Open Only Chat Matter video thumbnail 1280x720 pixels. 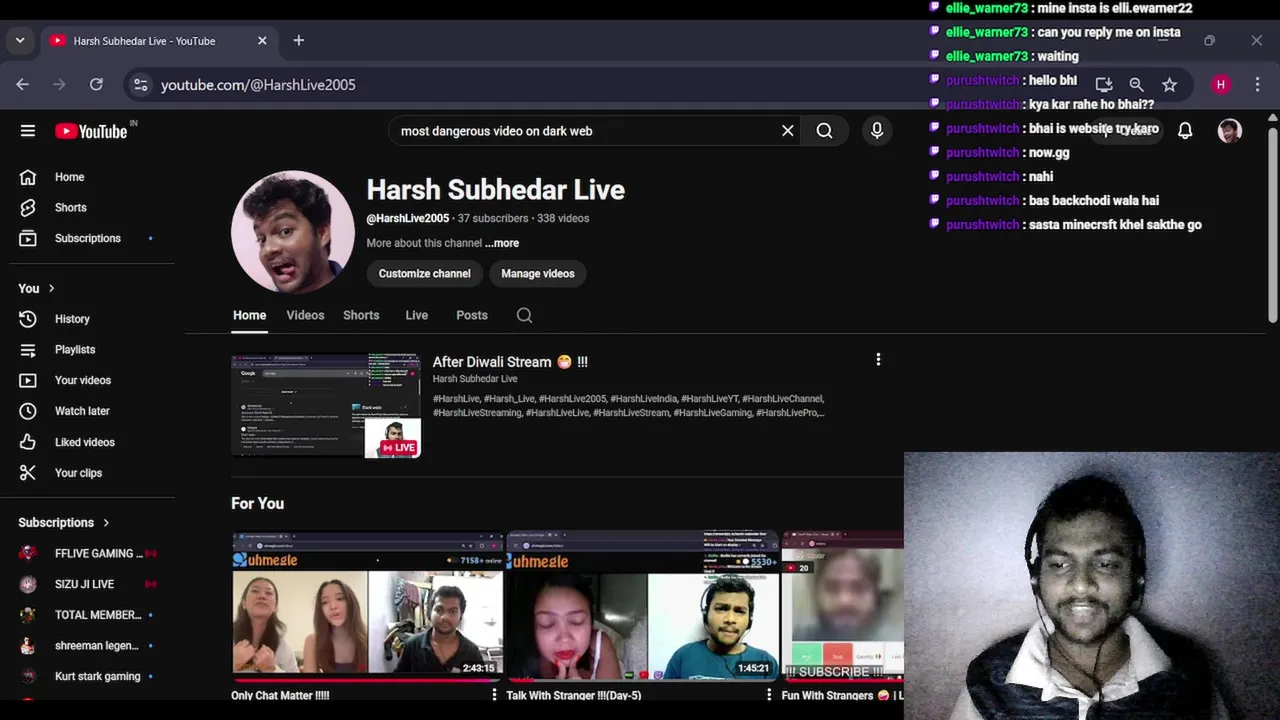368,604
